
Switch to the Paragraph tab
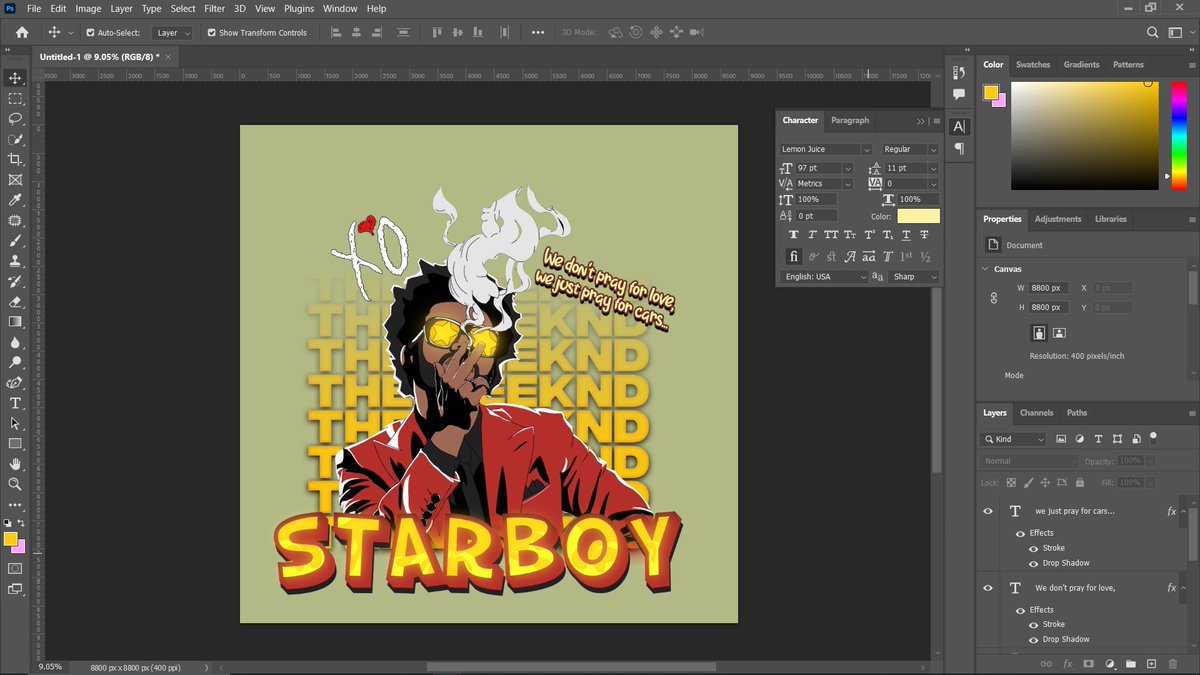[x=850, y=120]
